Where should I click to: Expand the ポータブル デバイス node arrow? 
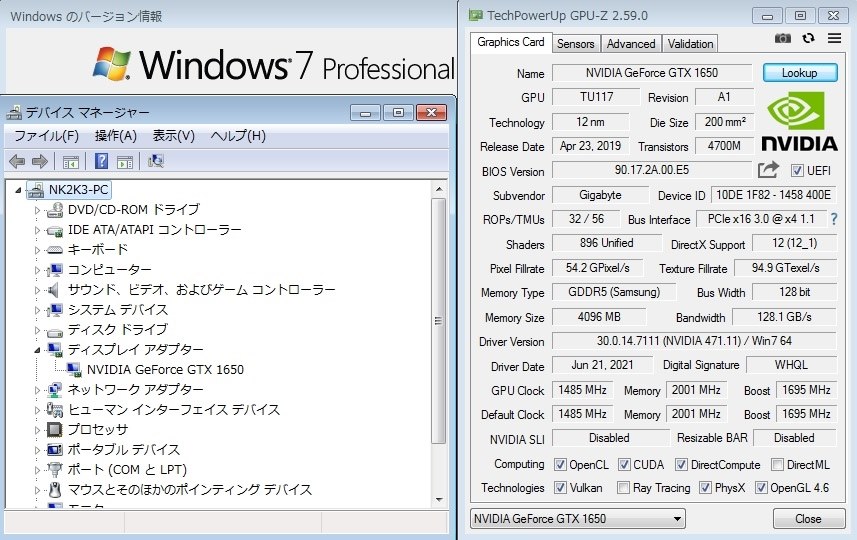pos(37,450)
